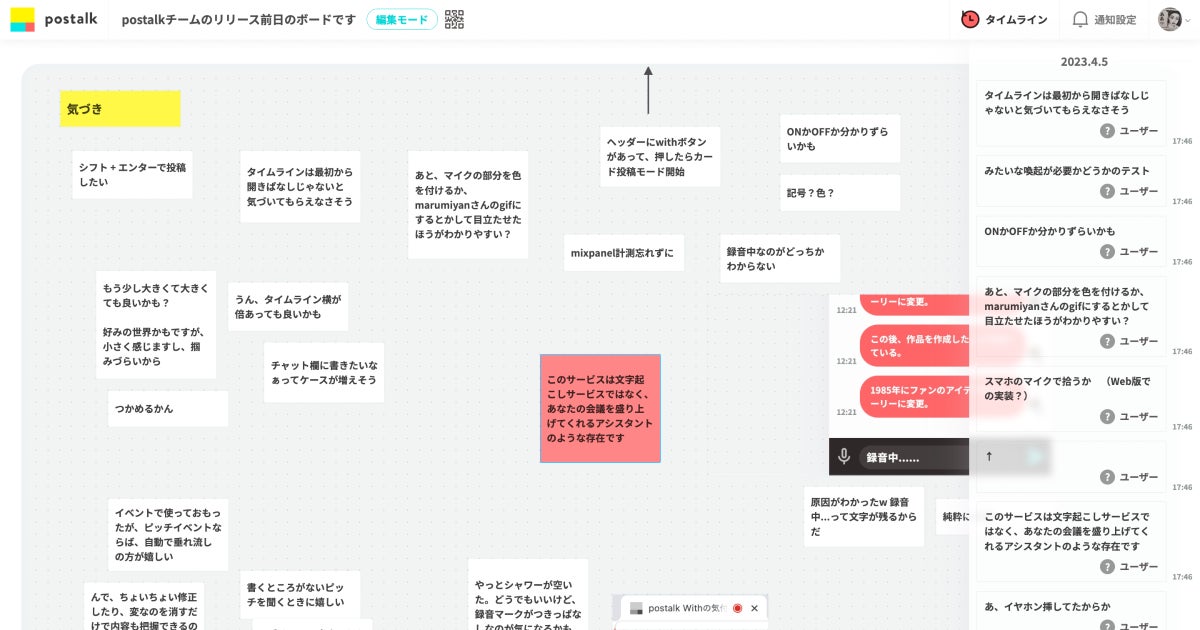Select the 記号？色？ card
The width and height of the screenshot is (1200, 630).
(840, 192)
